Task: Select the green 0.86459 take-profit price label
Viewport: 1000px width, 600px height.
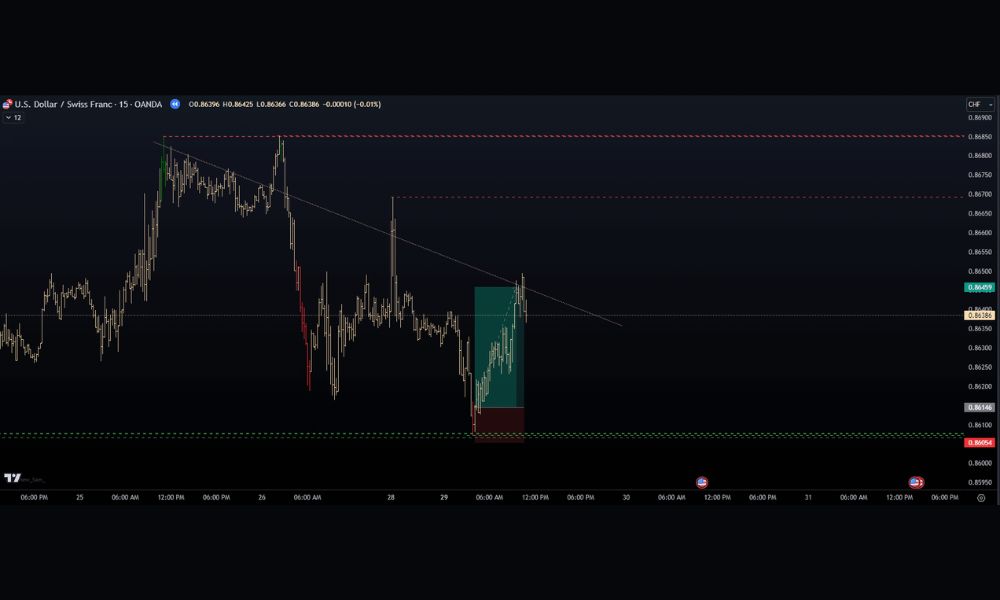Action: (x=979, y=287)
